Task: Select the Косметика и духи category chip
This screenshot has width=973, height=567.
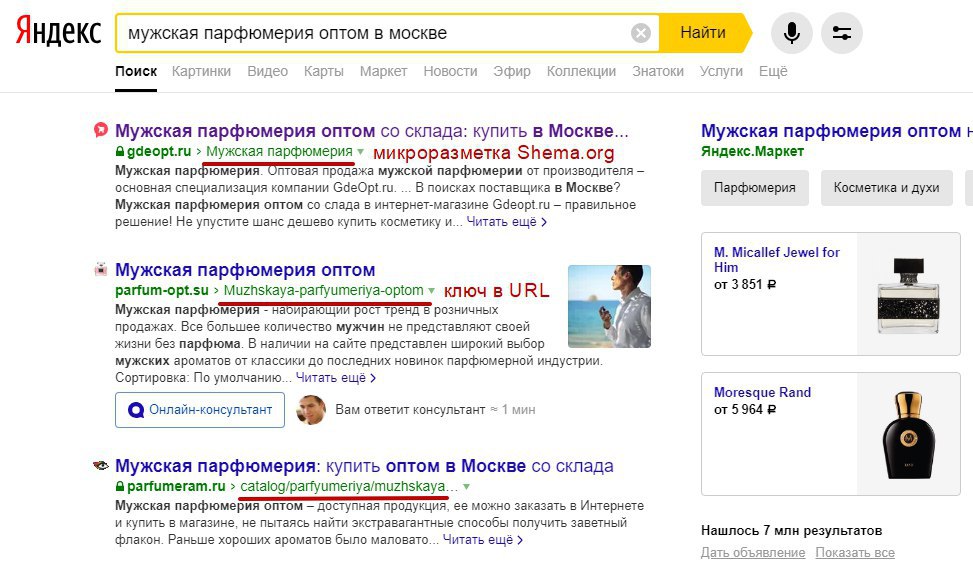Action: (x=886, y=187)
